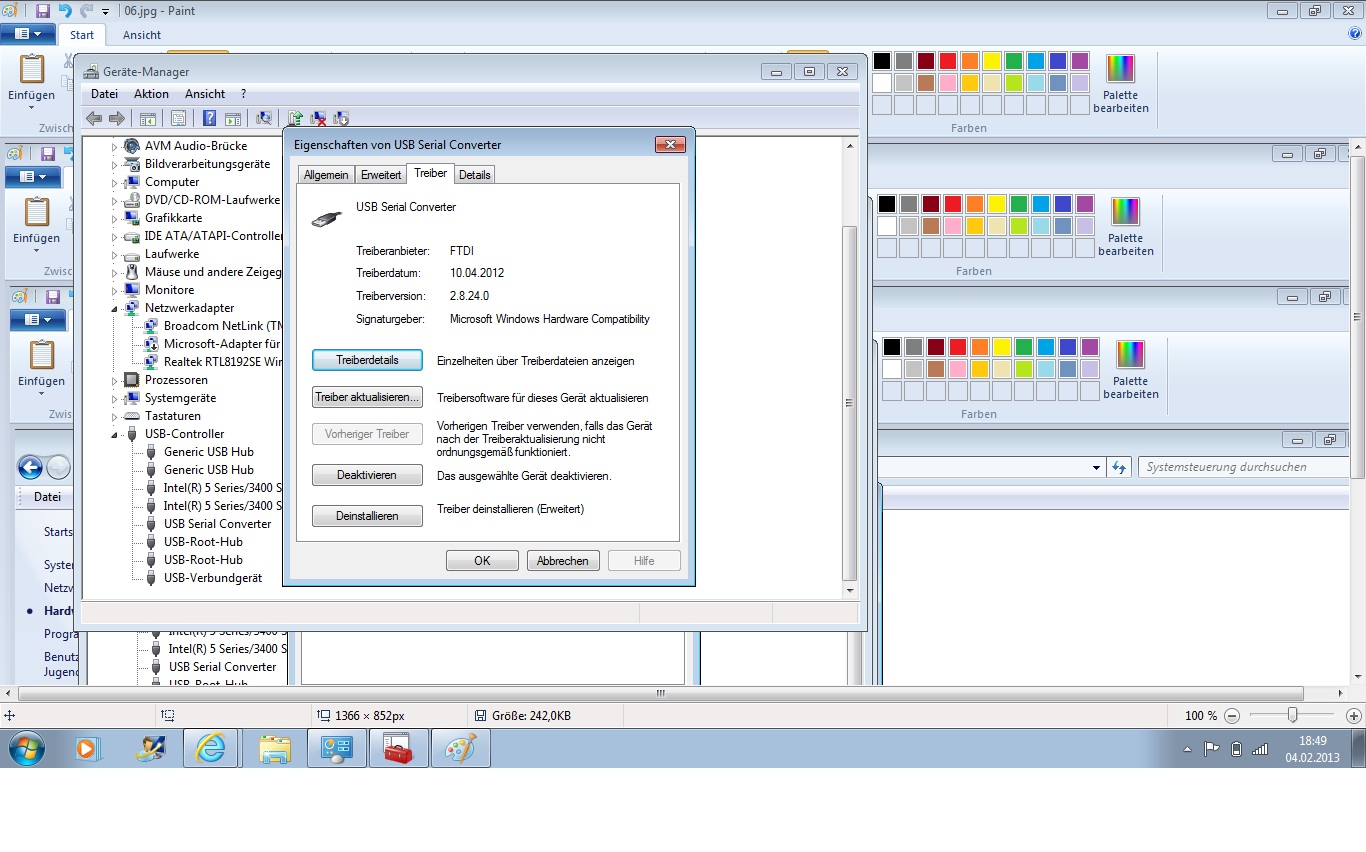Click the network signal bars icon in the tray
1366x852 pixels.
click(1260, 748)
